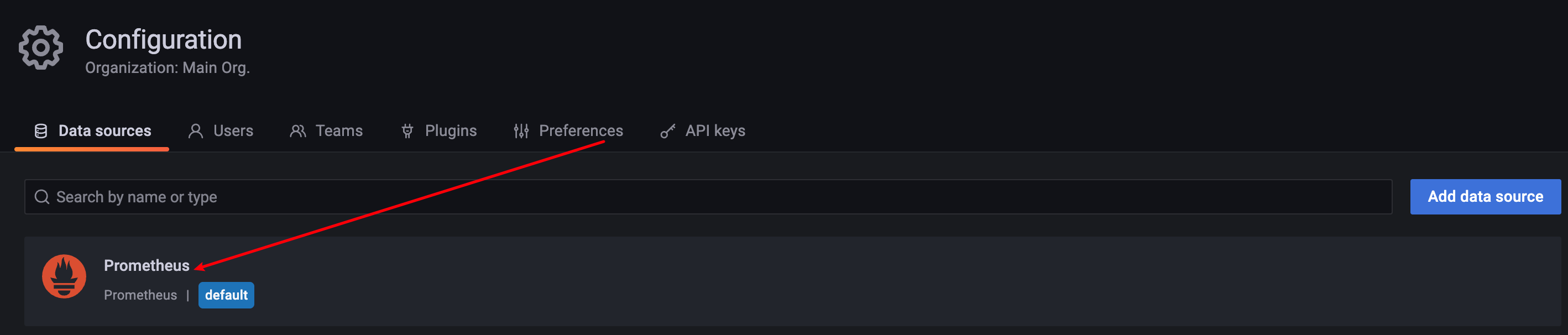This screenshot has width=1568, height=335.
Task: Go to the Plugins tab
Action: [451, 131]
